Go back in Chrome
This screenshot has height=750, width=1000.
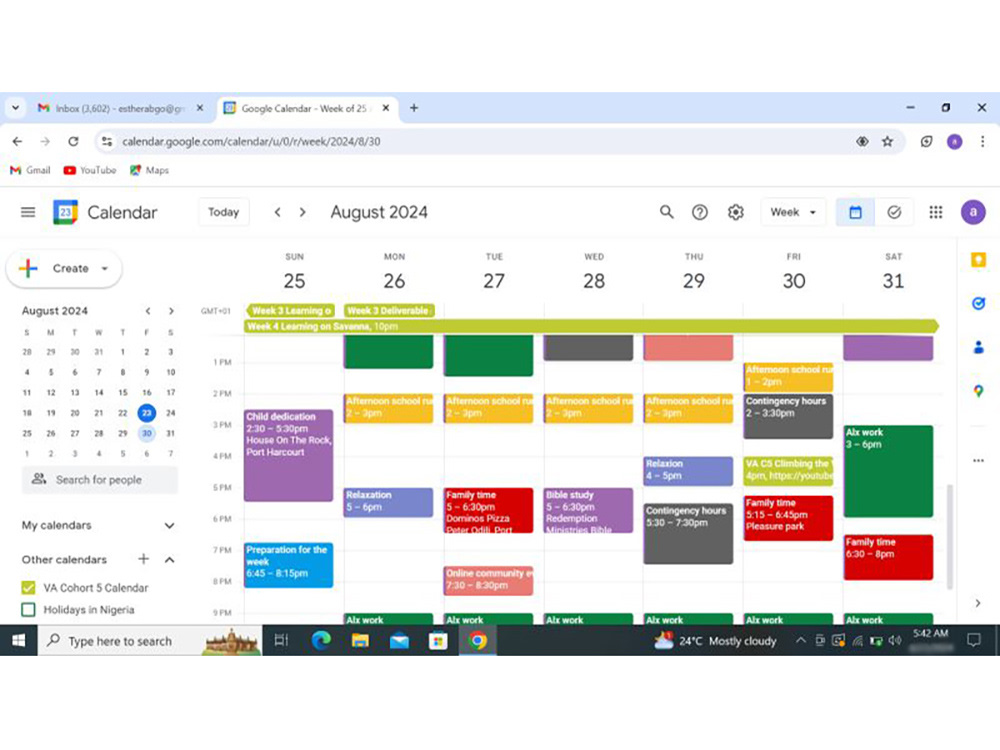click(17, 142)
